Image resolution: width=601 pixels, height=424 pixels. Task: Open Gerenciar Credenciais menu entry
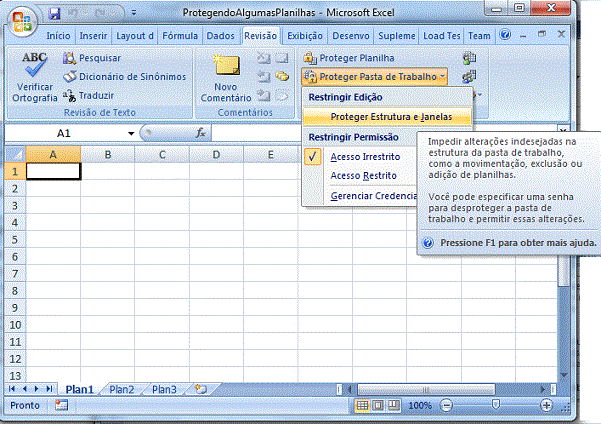[374, 196]
